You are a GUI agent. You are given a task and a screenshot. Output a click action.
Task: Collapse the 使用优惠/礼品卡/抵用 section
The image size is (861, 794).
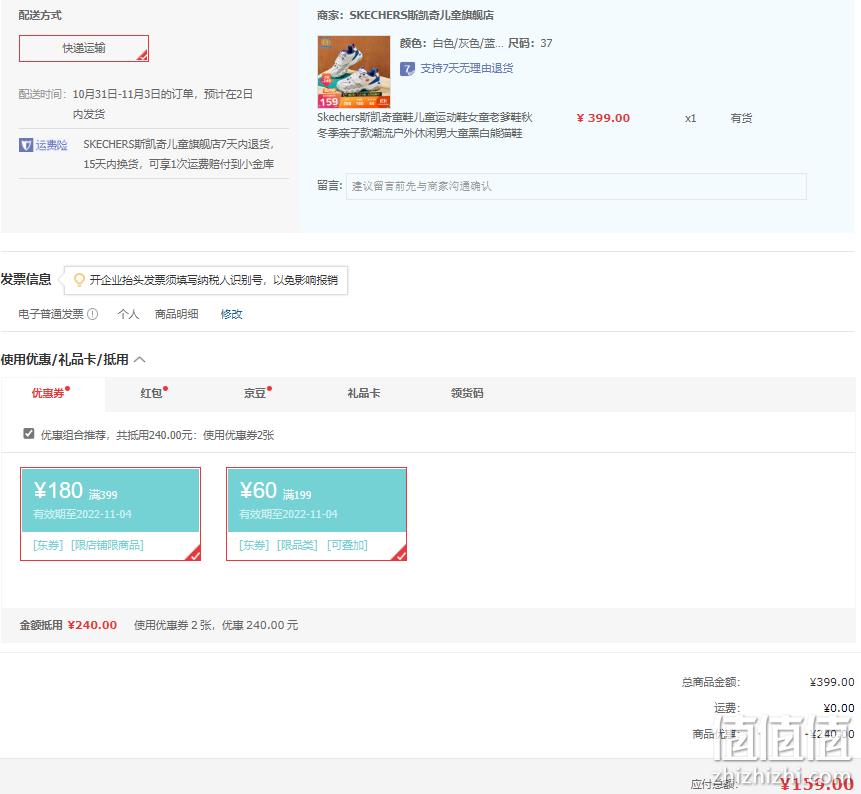139,360
